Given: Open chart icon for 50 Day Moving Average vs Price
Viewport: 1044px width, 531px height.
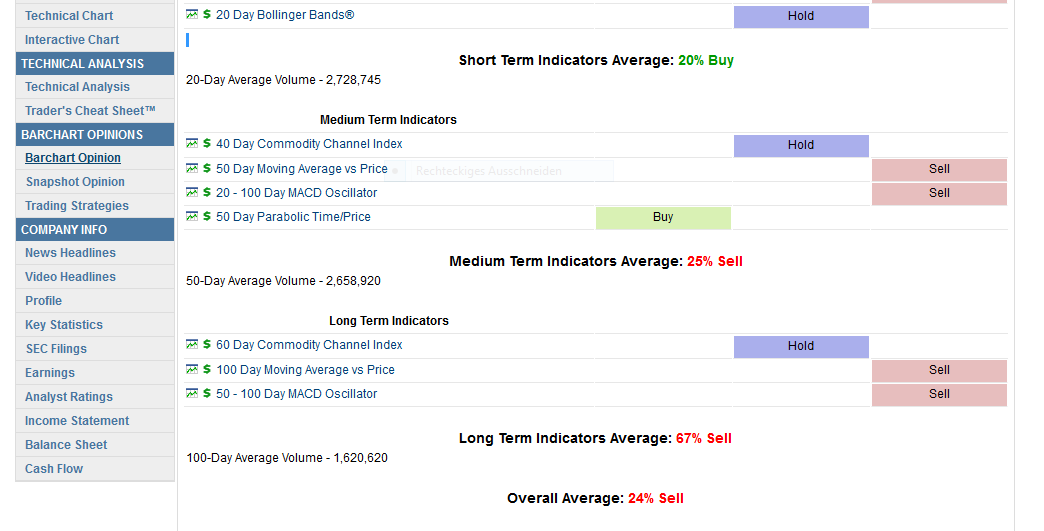Looking at the screenshot, I should 192,168.
